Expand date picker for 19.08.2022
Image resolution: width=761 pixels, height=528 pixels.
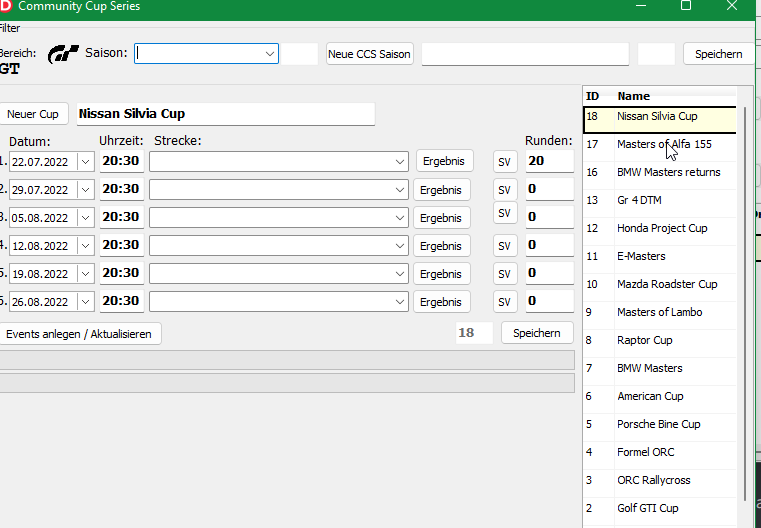tap(85, 273)
